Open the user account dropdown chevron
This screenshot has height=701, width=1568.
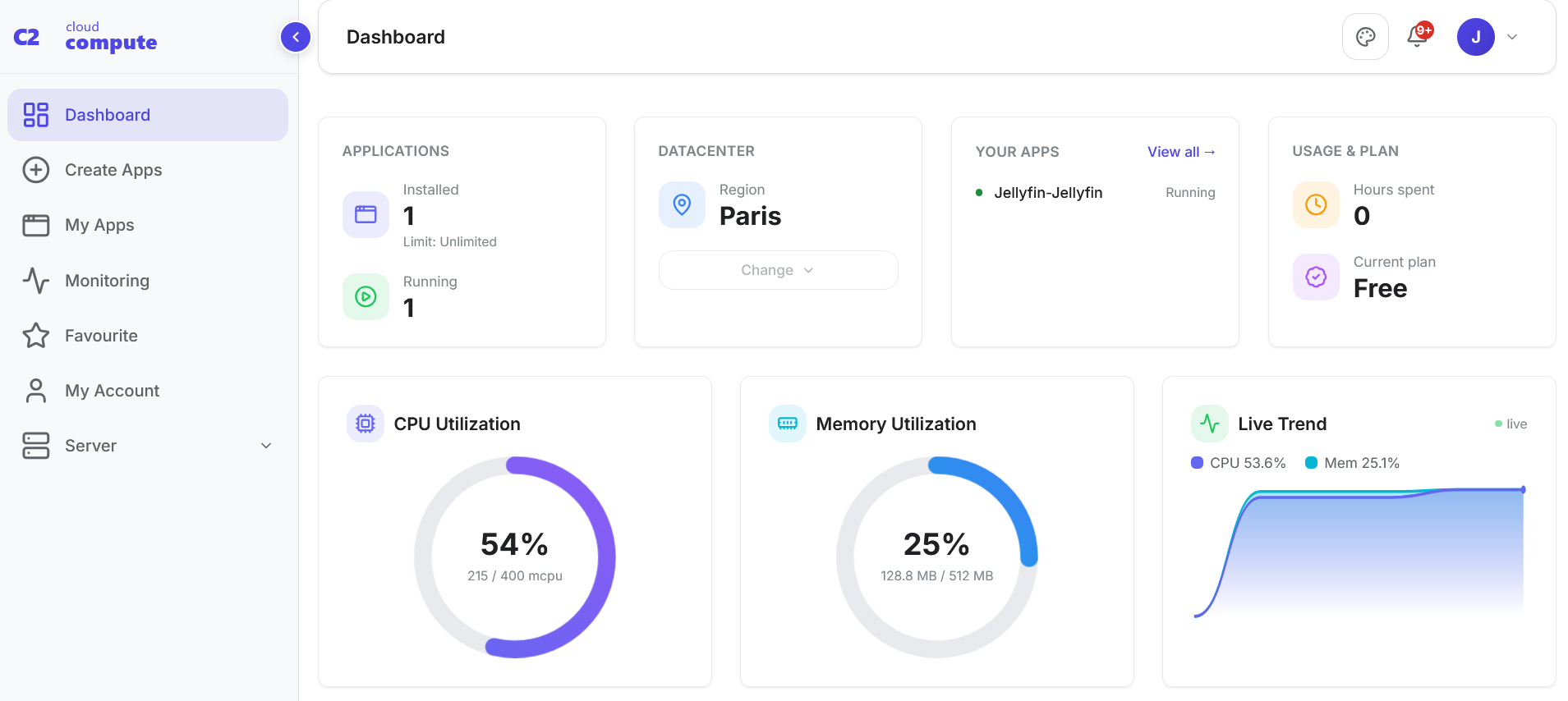(x=1512, y=37)
